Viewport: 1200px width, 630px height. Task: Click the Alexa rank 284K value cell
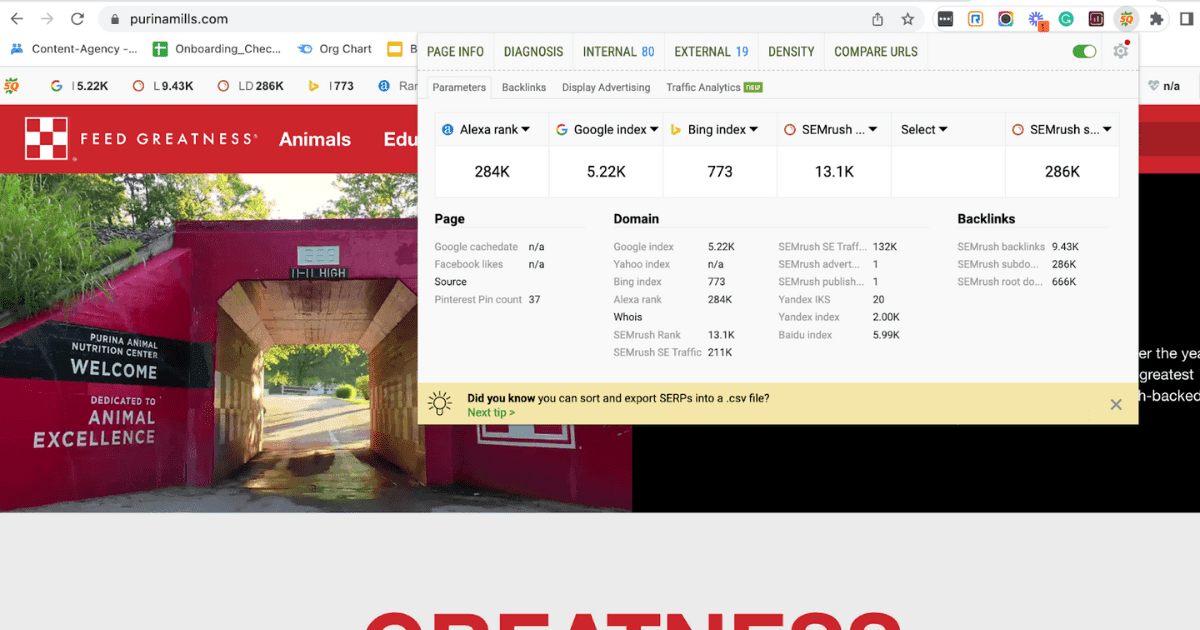click(492, 172)
